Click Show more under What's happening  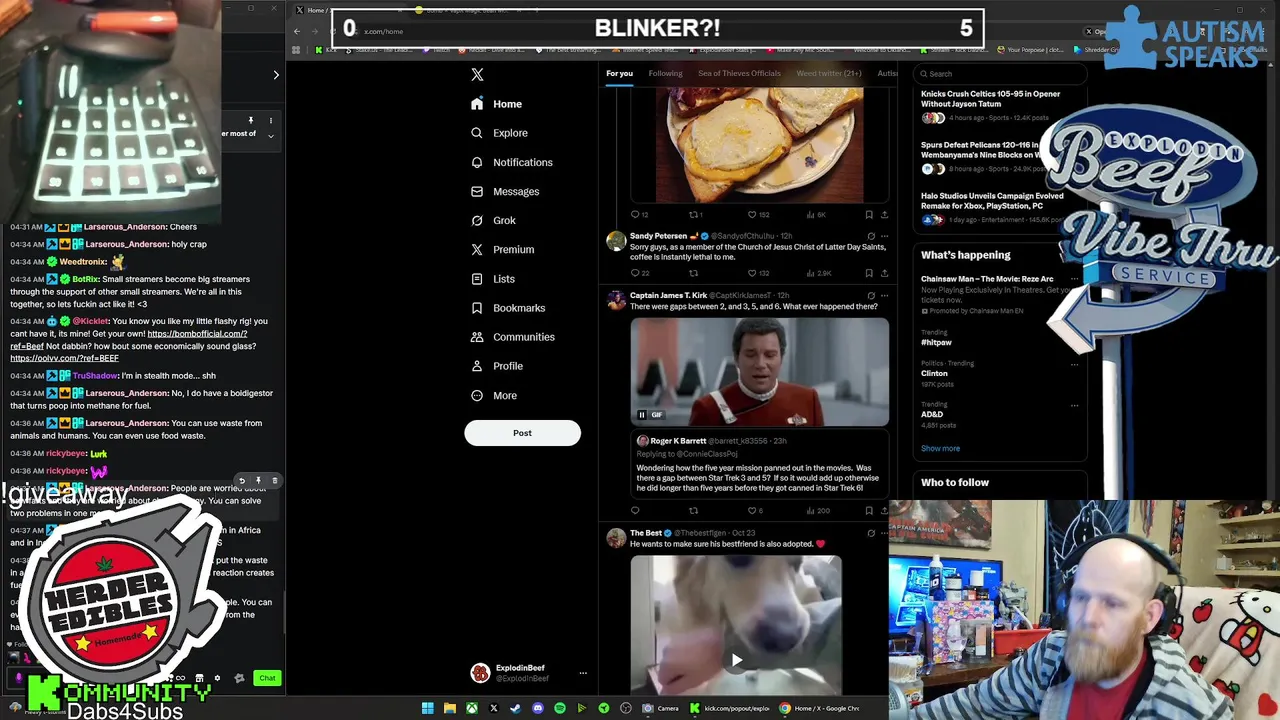point(940,449)
